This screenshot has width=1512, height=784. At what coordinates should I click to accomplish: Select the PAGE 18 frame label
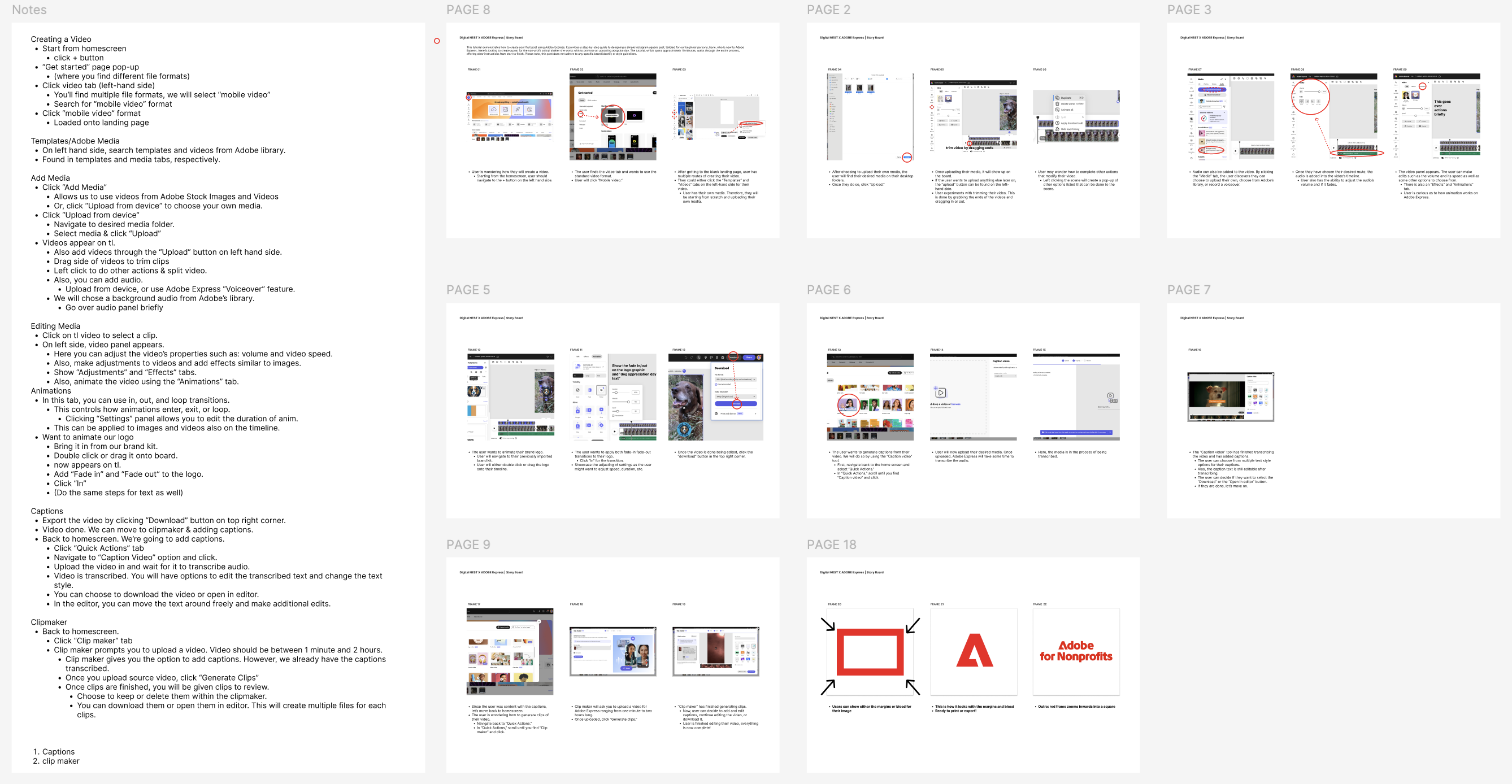click(831, 545)
